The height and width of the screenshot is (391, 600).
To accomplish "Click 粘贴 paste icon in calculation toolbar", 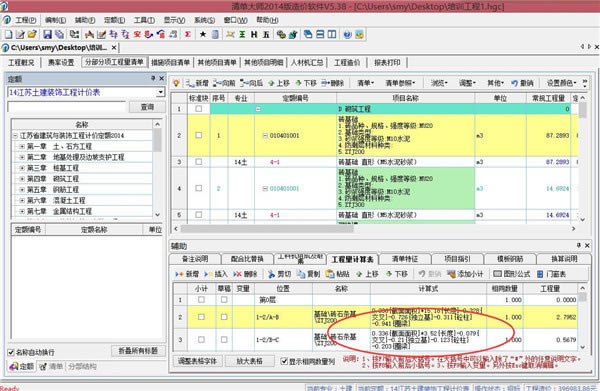I will 338,274.
